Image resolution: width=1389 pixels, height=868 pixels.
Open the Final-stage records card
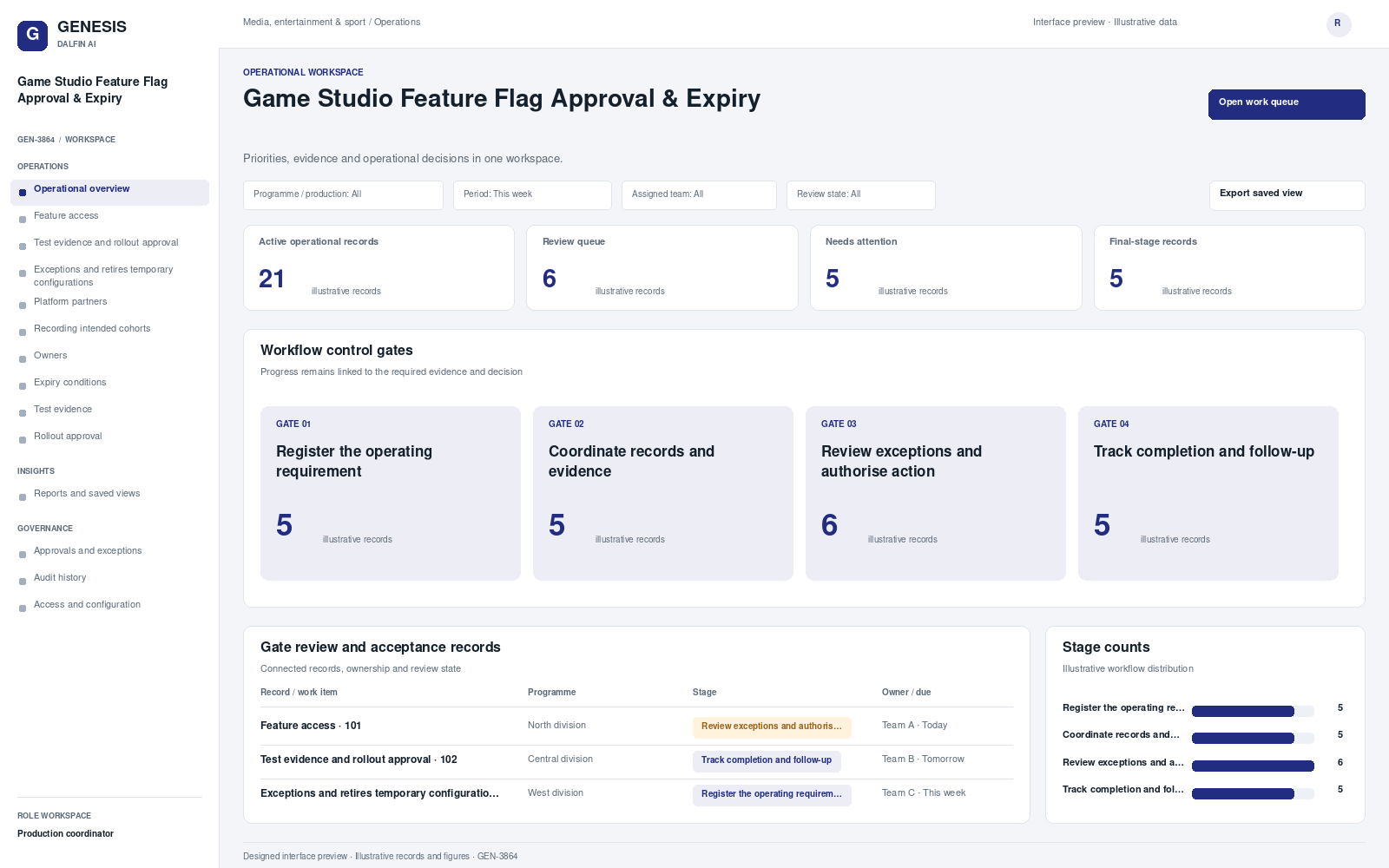pos(1229,267)
